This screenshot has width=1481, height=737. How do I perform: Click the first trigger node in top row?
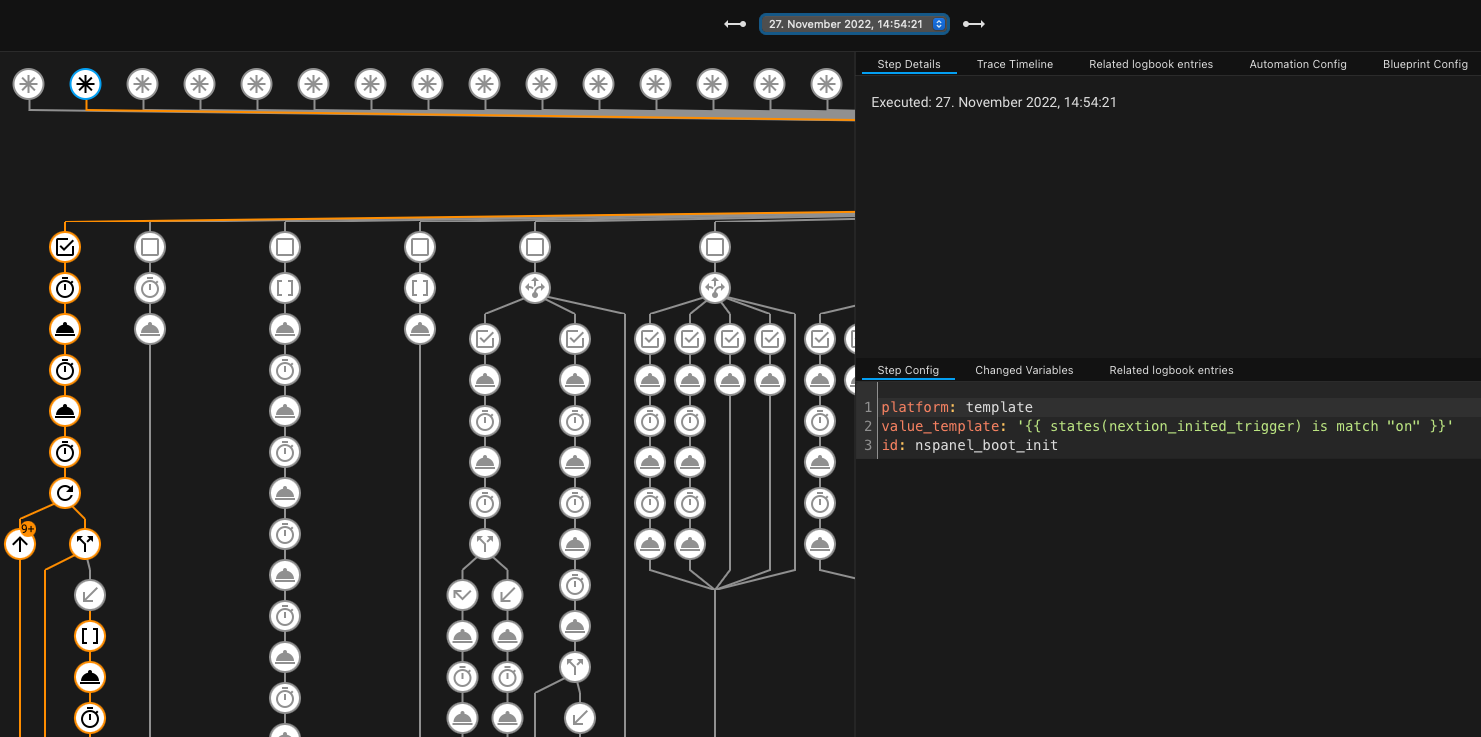(x=29, y=84)
